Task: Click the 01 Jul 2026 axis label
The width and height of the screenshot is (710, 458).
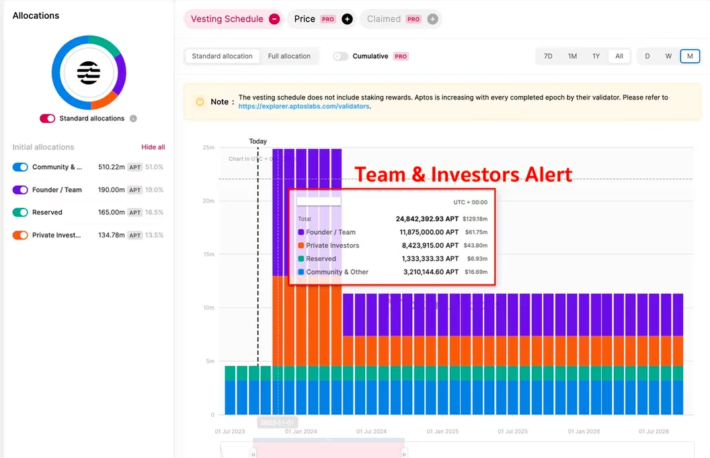Action: 654,431
